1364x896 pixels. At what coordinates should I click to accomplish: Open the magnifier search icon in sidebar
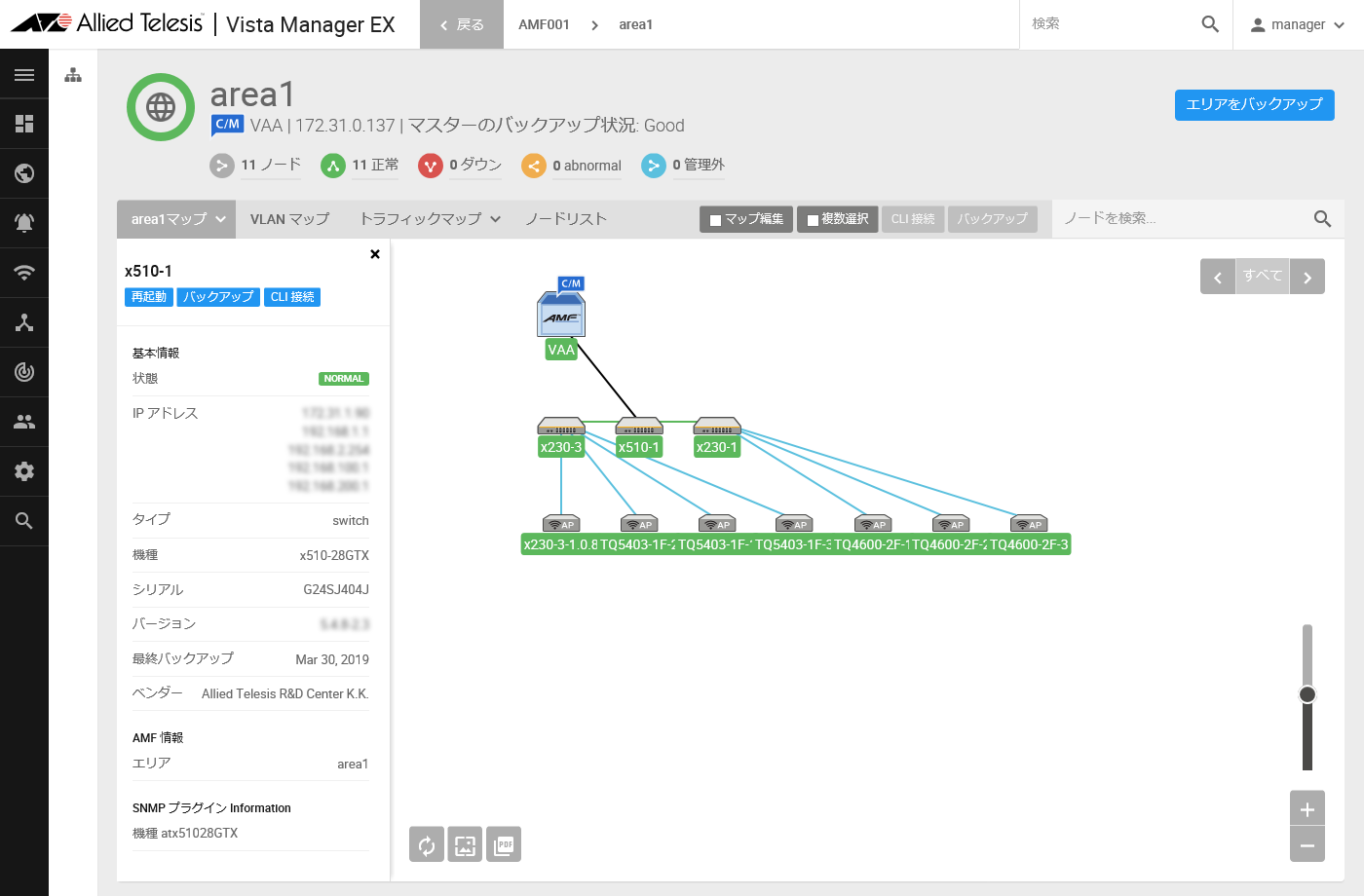24,521
